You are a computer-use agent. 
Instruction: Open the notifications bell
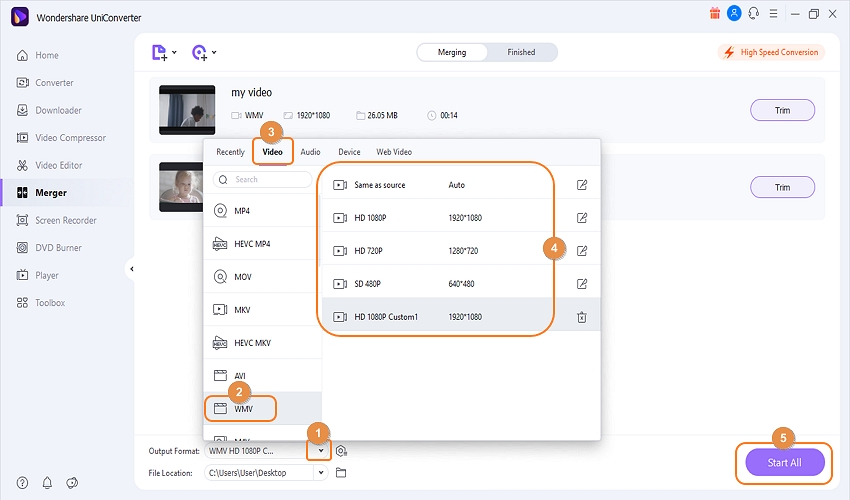(47, 483)
